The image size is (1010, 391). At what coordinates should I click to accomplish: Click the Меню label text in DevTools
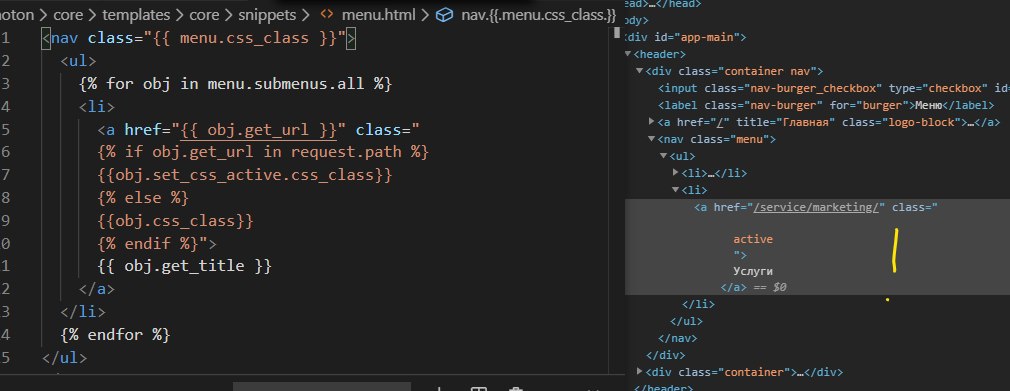point(929,105)
